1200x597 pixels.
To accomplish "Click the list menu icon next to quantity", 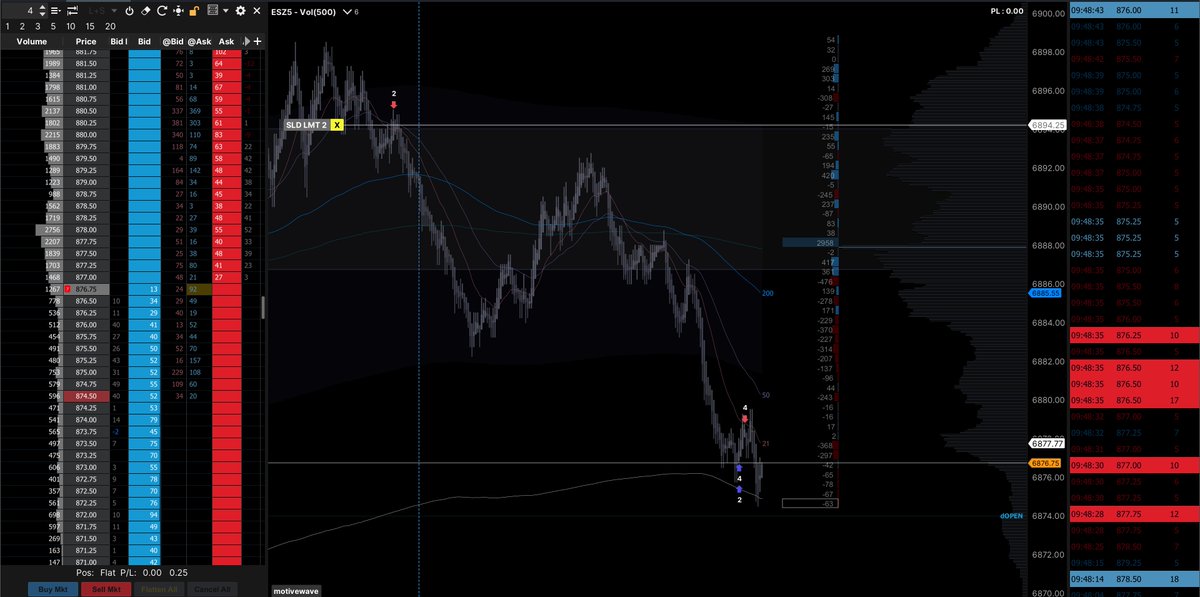I will click(55, 11).
